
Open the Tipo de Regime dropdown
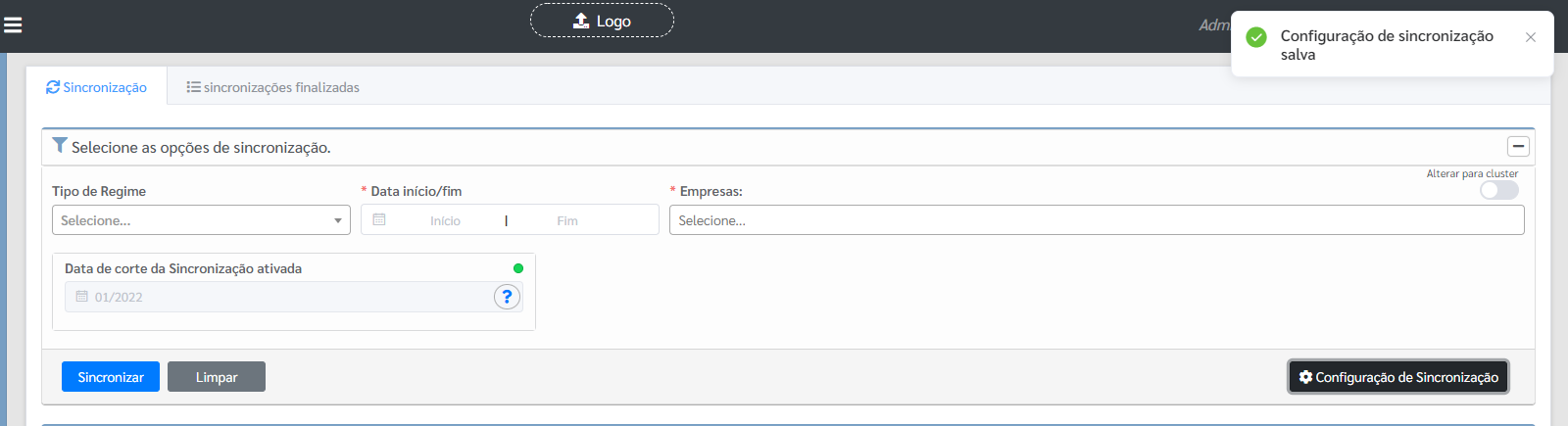201,220
